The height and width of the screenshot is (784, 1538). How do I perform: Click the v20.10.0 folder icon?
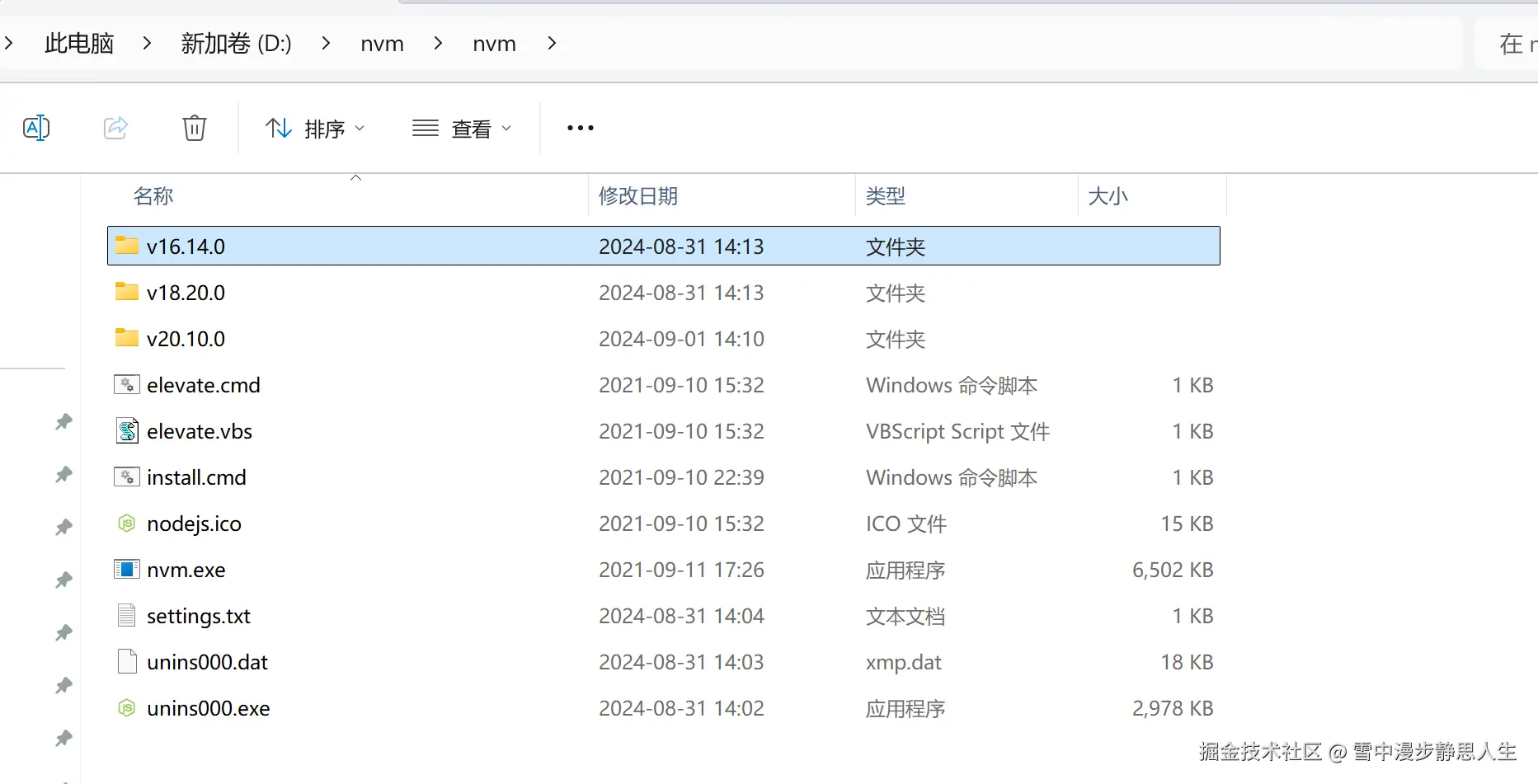coord(127,338)
